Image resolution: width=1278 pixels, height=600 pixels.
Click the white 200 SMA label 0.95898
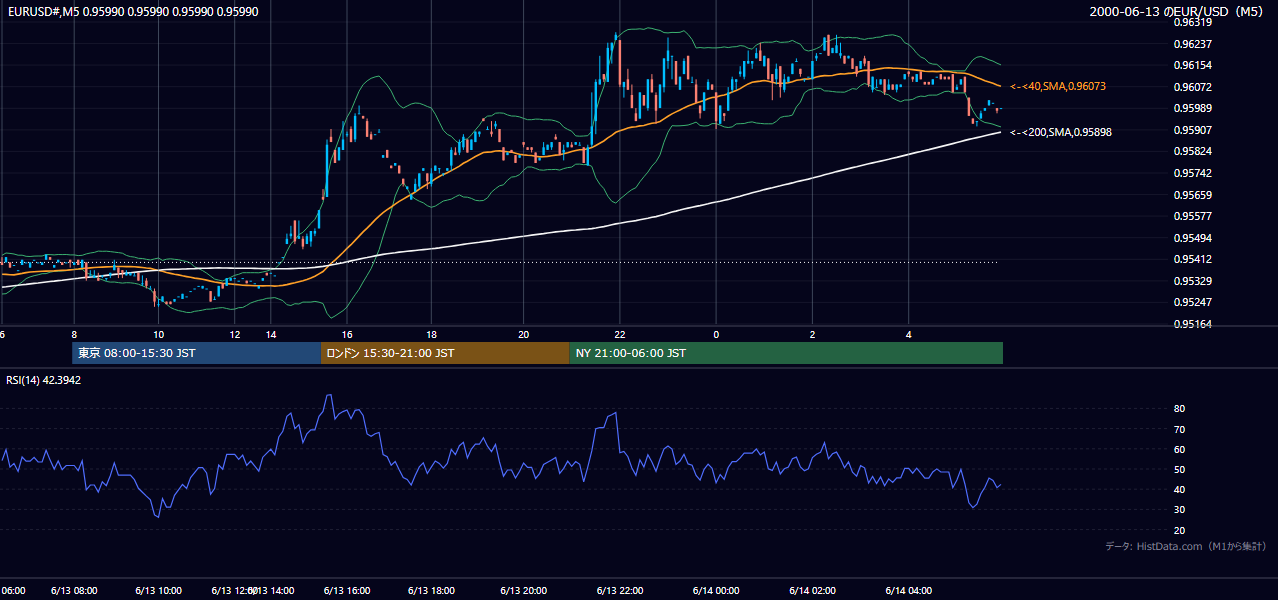tap(1061, 132)
